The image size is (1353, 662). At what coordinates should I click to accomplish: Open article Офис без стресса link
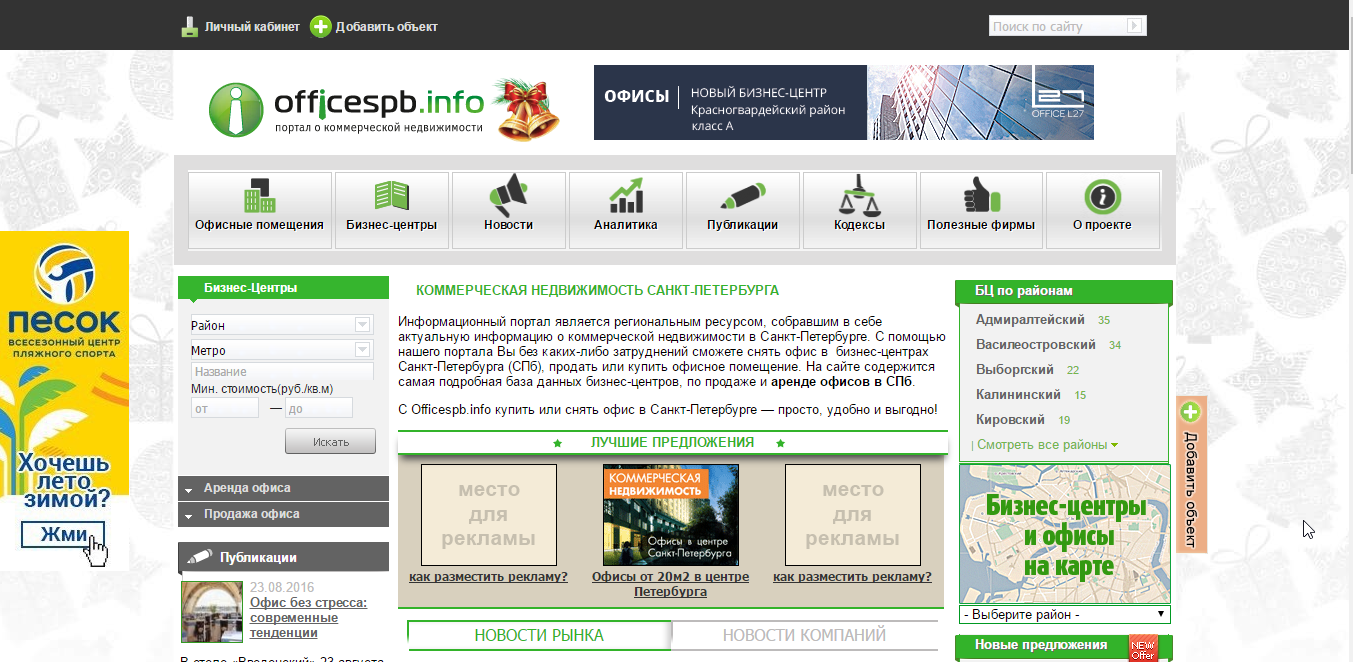(x=309, y=618)
